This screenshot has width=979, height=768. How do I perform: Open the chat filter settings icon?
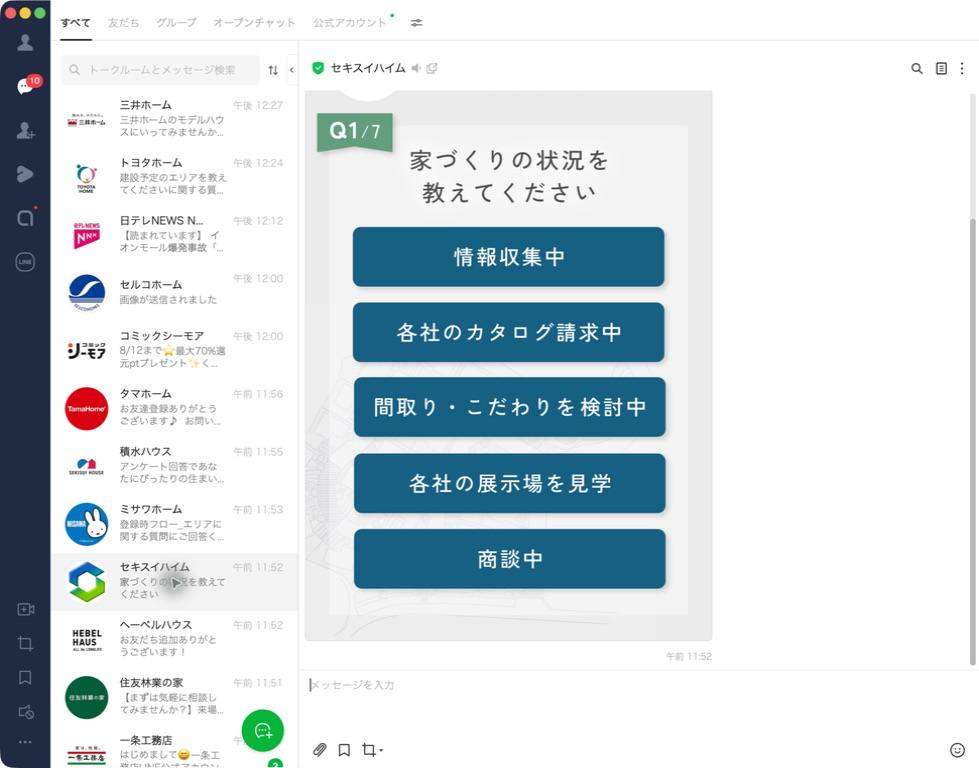tap(416, 22)
